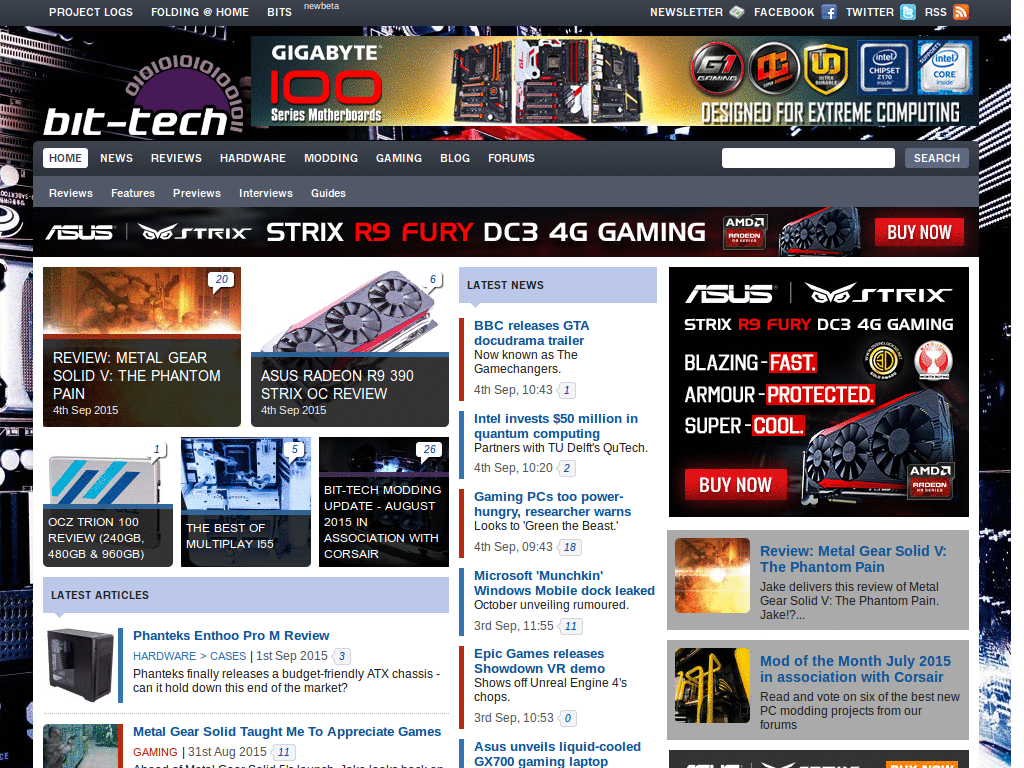Click the Facebook icon in top bar
Screen dimensions: 1024x768
pyautogui.click(x=829, y=12)
